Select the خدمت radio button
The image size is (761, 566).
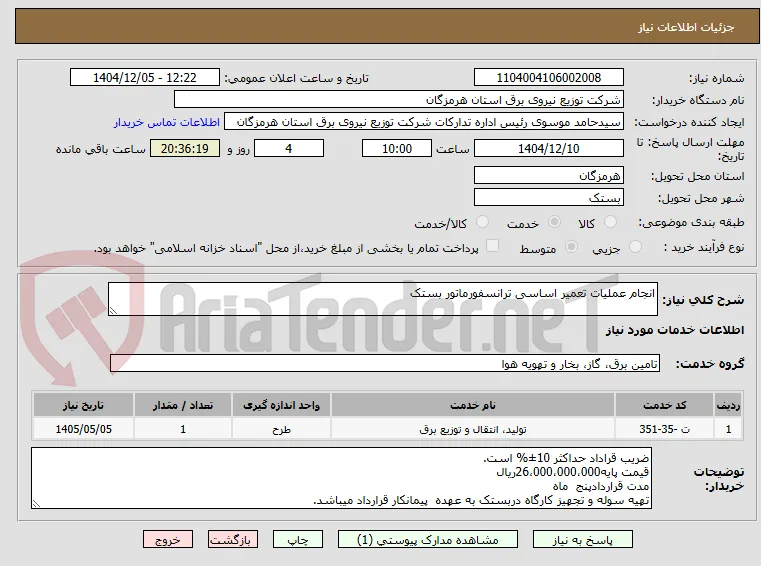click(554, 222)
